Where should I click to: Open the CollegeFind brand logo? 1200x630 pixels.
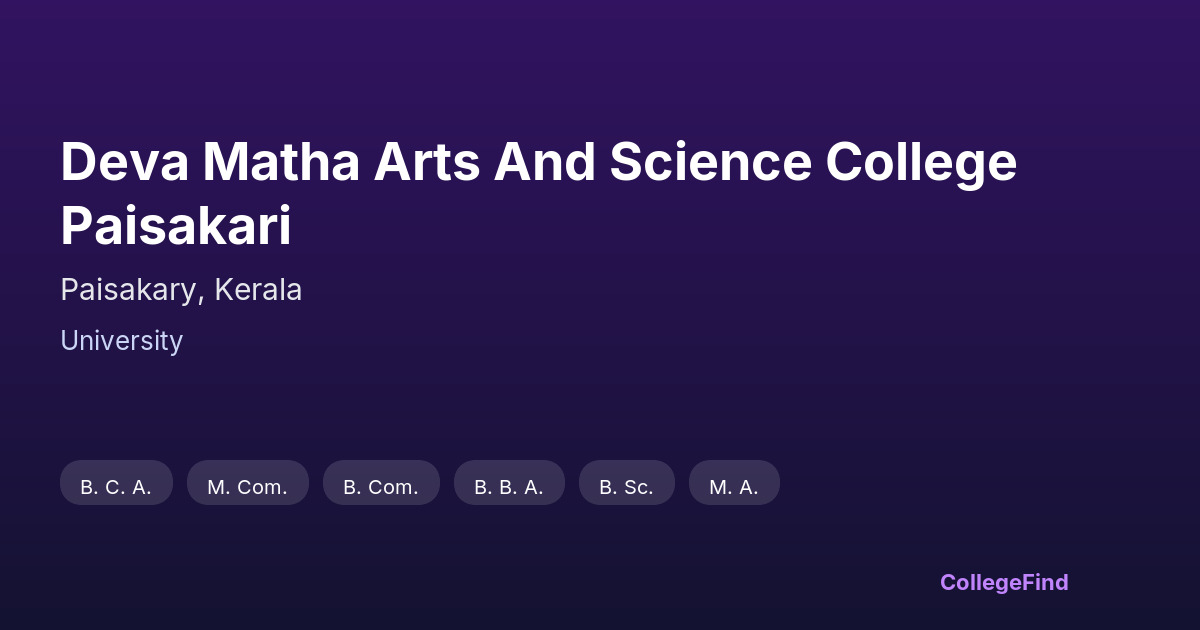[1004, 582]
